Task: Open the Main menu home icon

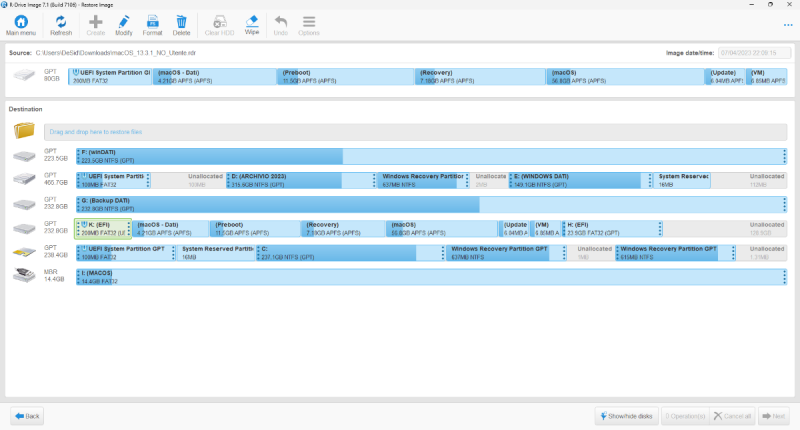Action: coord(20,24)
